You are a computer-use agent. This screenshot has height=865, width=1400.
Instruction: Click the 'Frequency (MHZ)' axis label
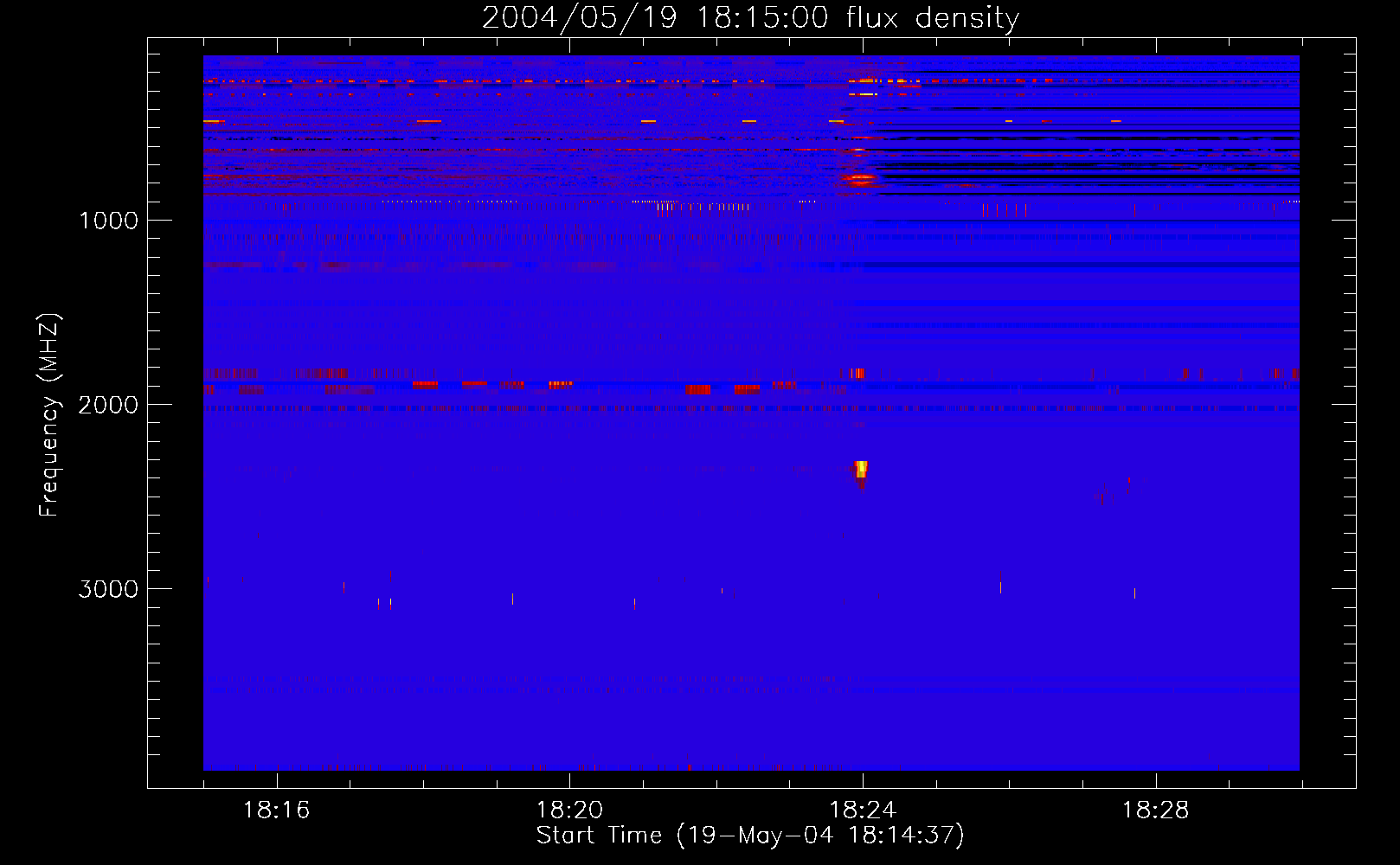49,415
